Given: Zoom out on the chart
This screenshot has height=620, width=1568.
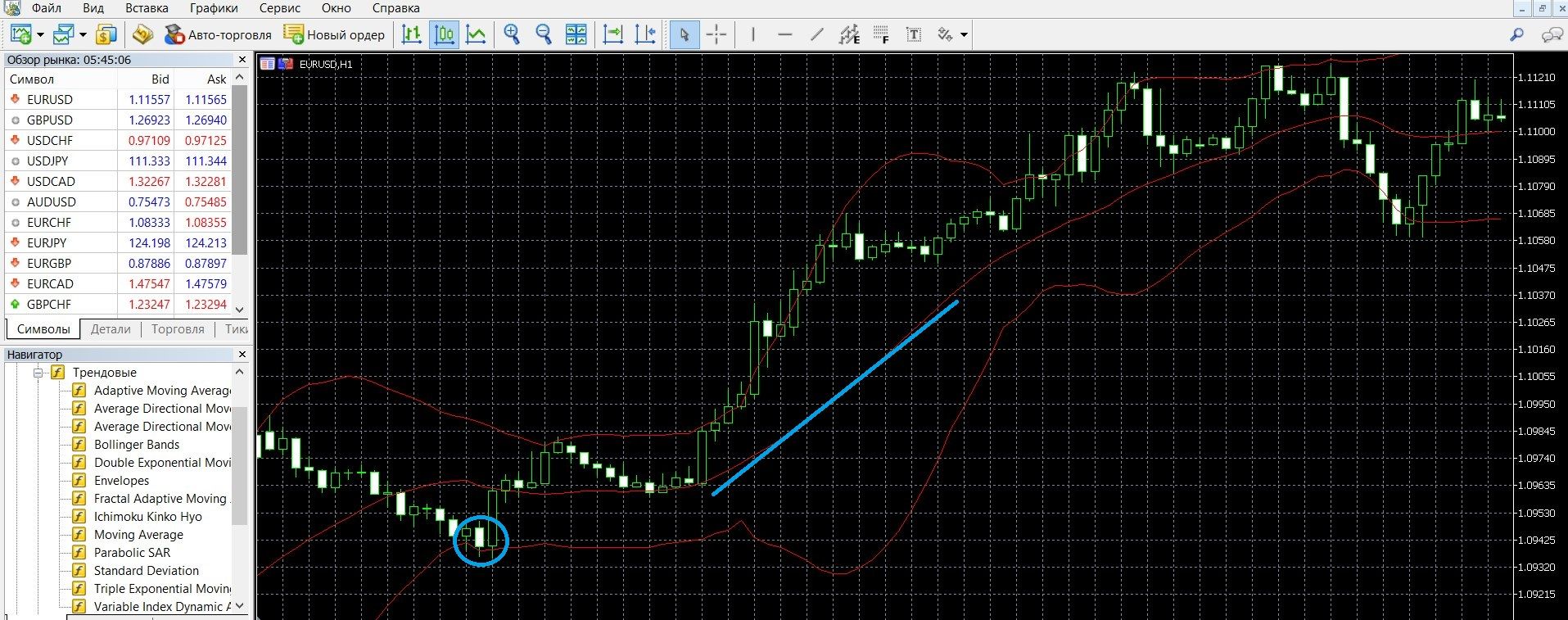Looking at the screenshot, I should (544, 34).
